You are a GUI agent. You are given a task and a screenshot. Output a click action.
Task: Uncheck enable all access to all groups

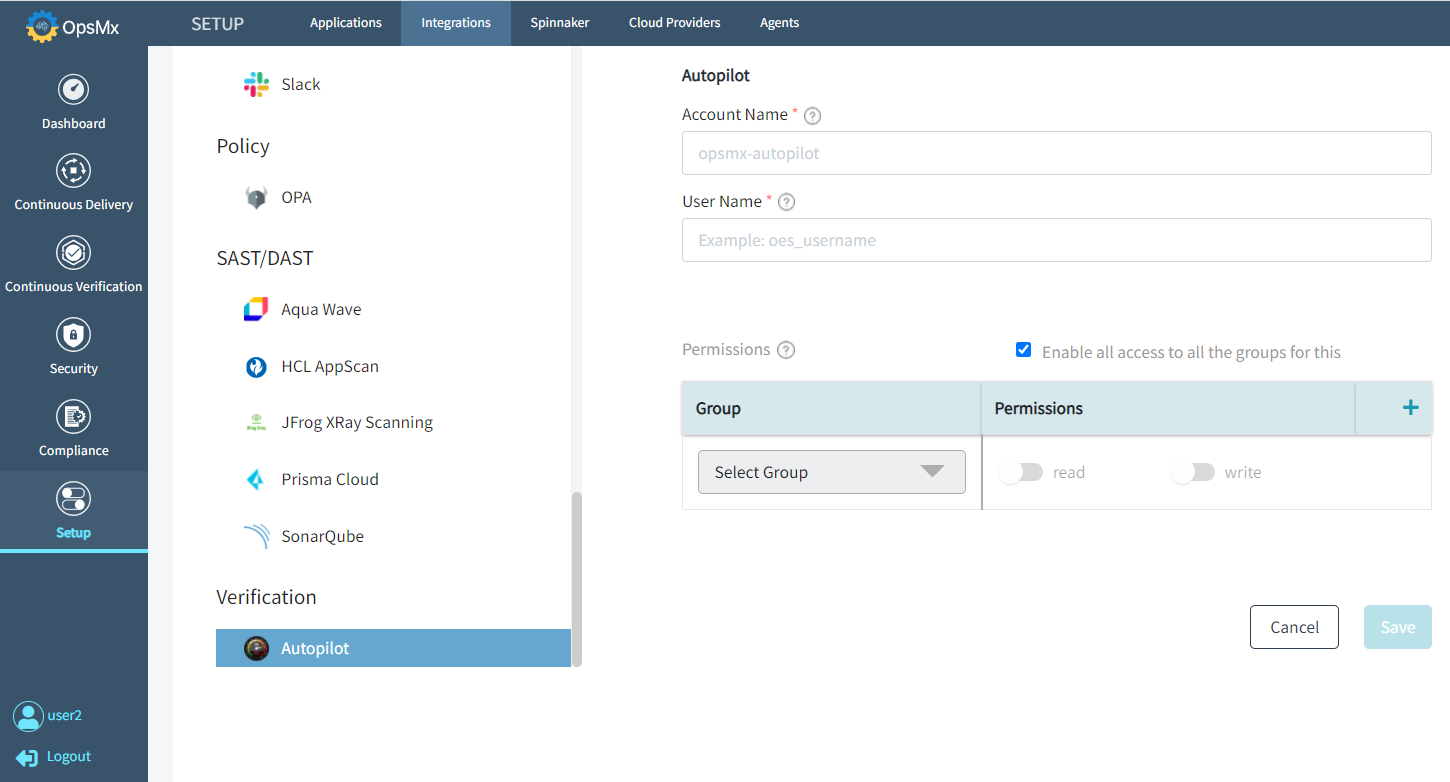click(x=1023, y=349)
